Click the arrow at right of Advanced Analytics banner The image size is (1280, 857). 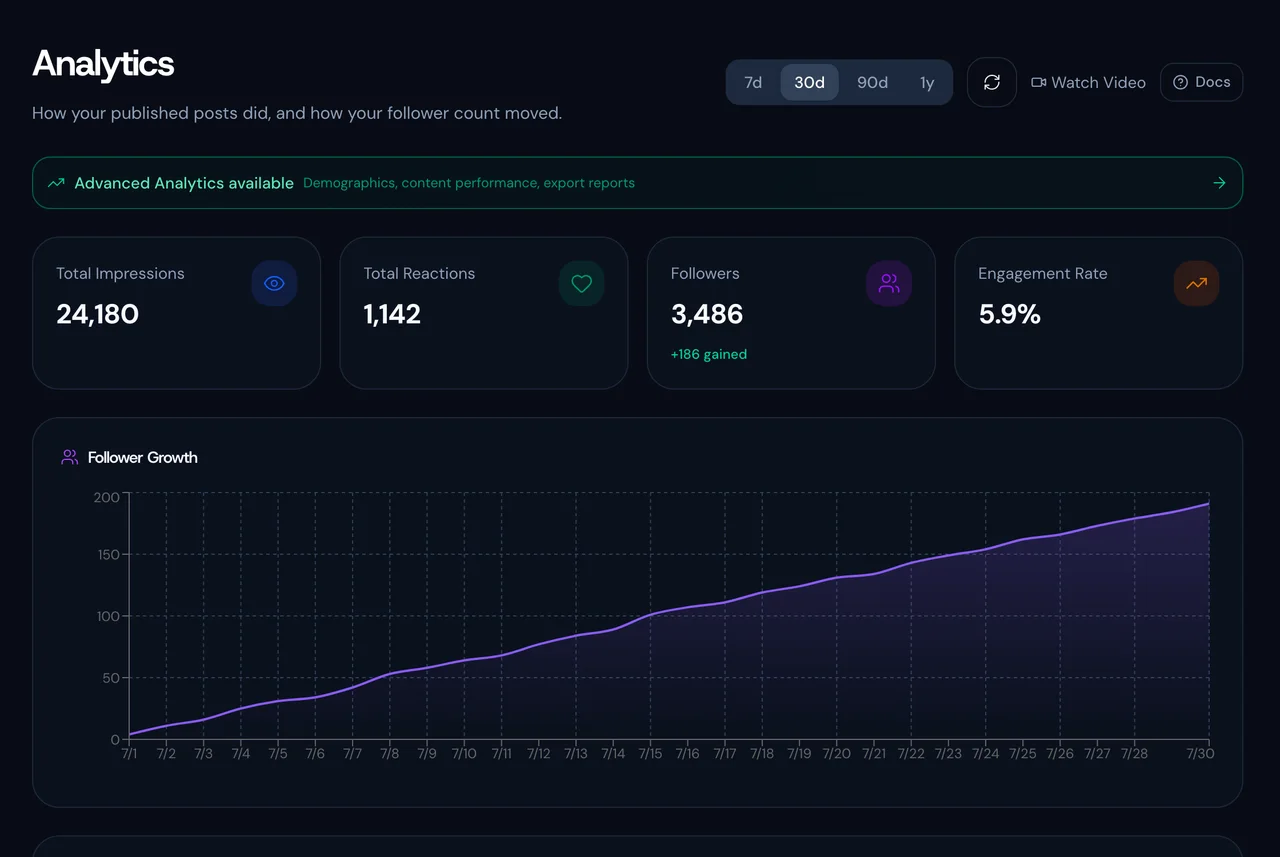click(x=1219, y=183)
